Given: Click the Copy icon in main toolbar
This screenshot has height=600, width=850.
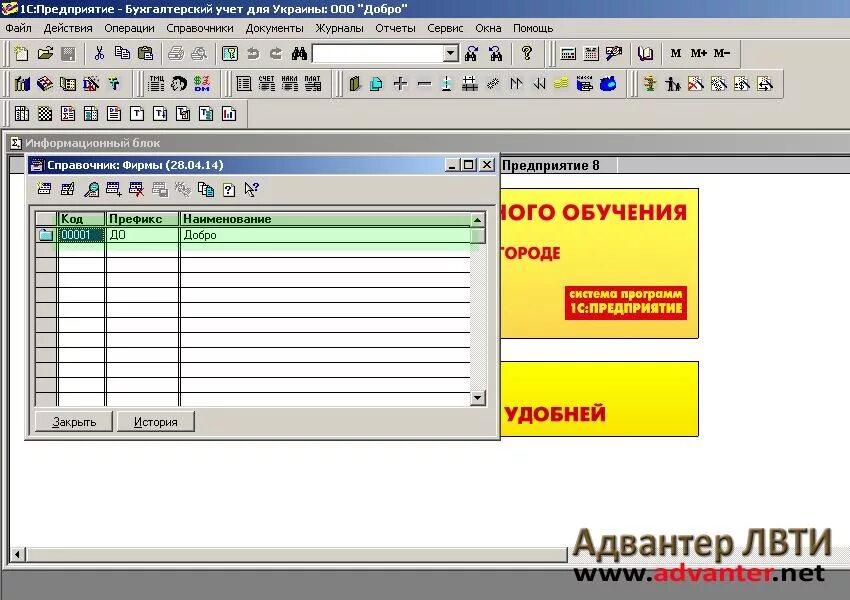Looking at the screenshot, I should click(122, 53).
